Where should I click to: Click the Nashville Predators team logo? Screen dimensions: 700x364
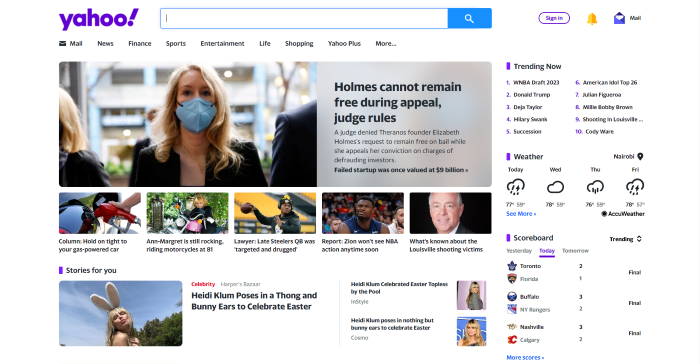(512, 327)
